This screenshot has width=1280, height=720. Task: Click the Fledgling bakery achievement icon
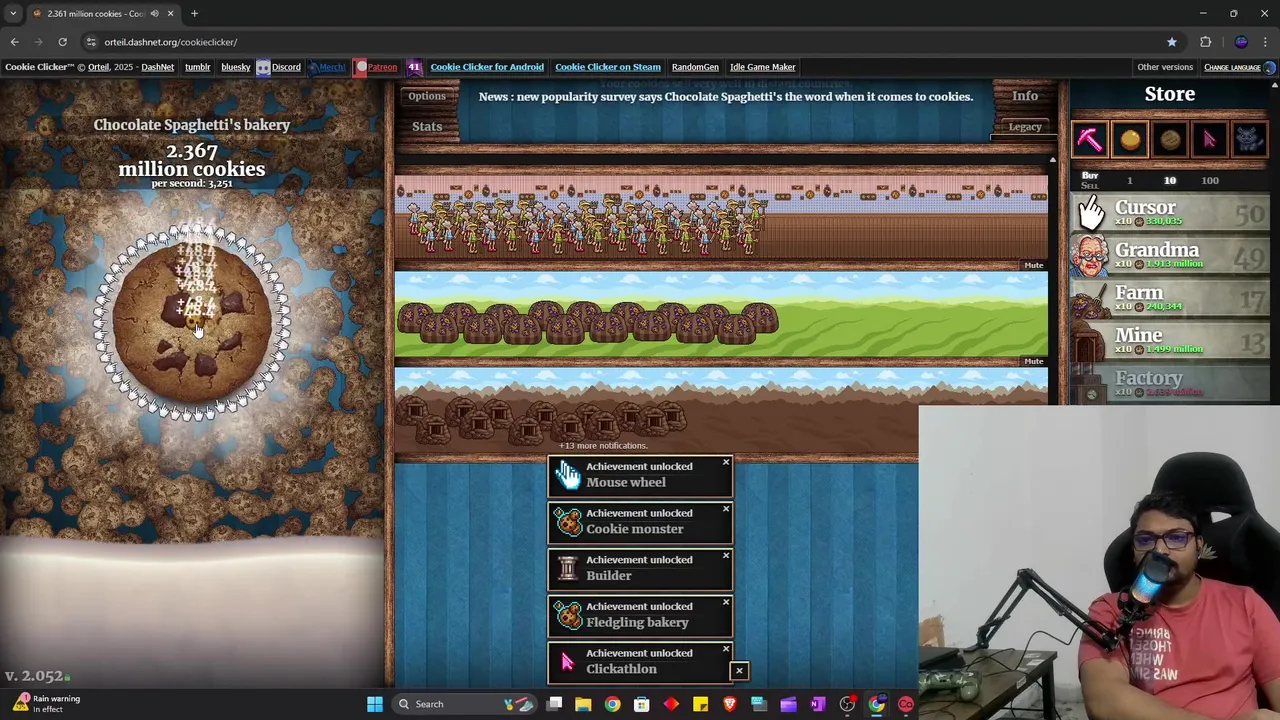(x=568, y=615)
